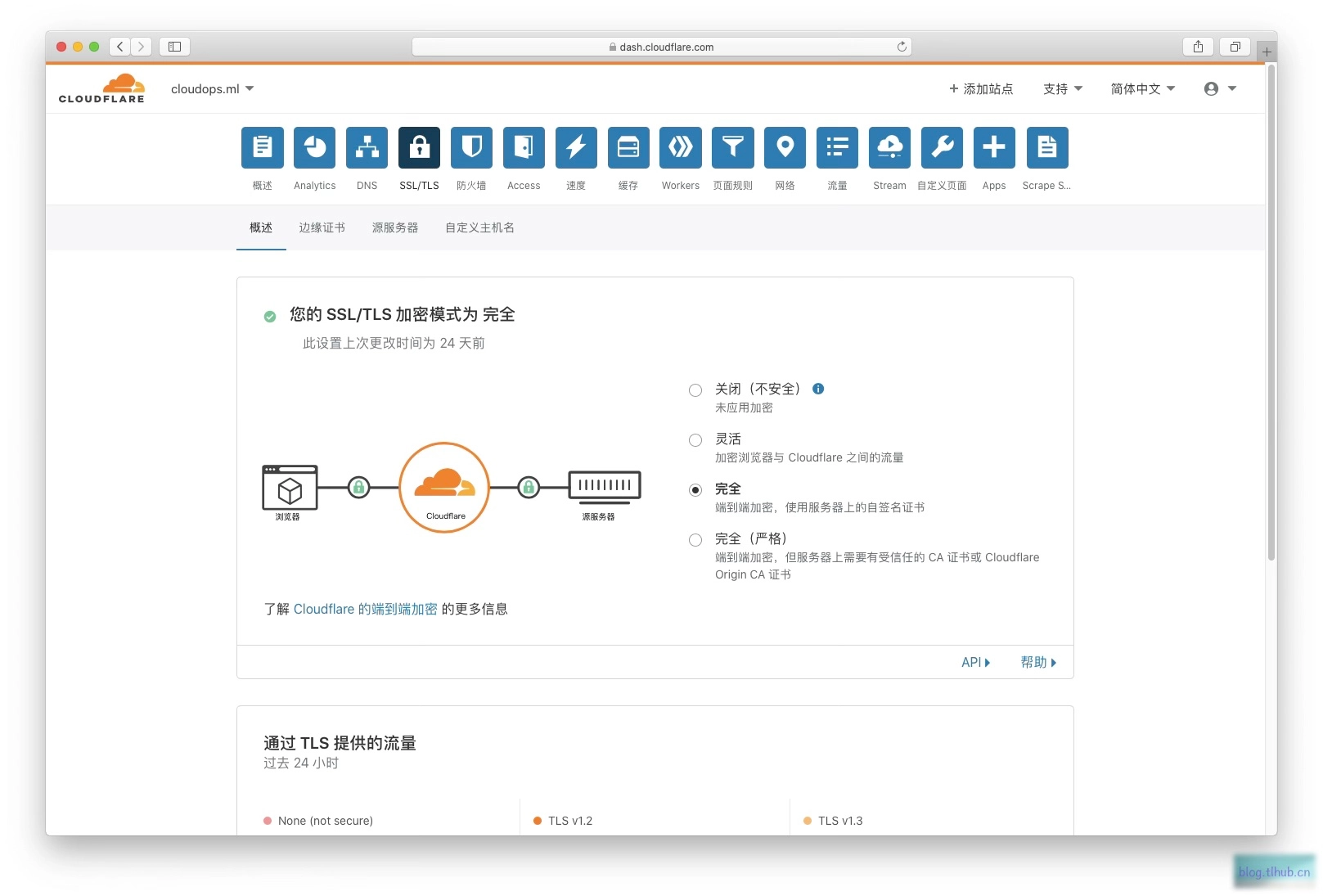
Task: Click the 此设置上次更改时间为 24 天前 text
Action: point(394,343)
